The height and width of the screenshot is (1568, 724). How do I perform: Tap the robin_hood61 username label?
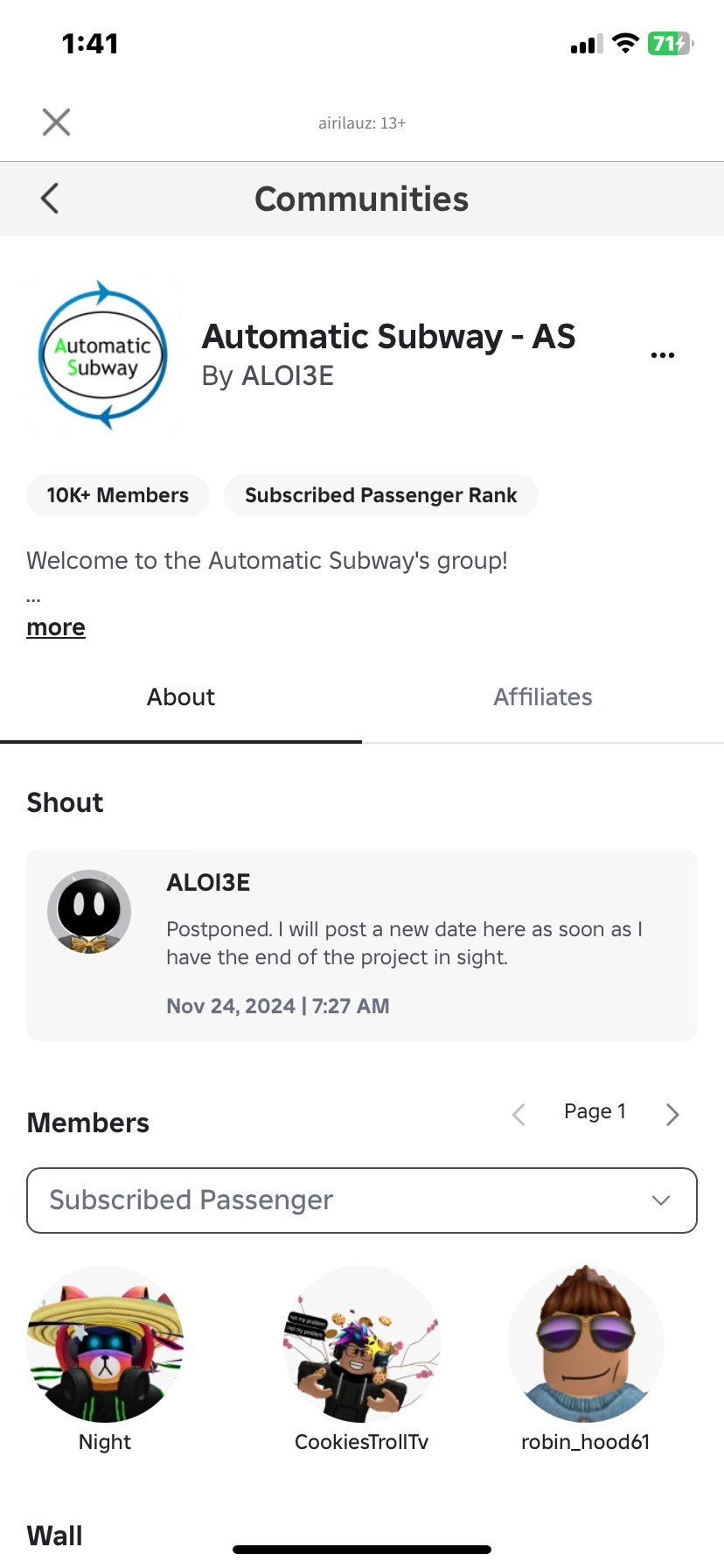click(x=585, y=1442)
